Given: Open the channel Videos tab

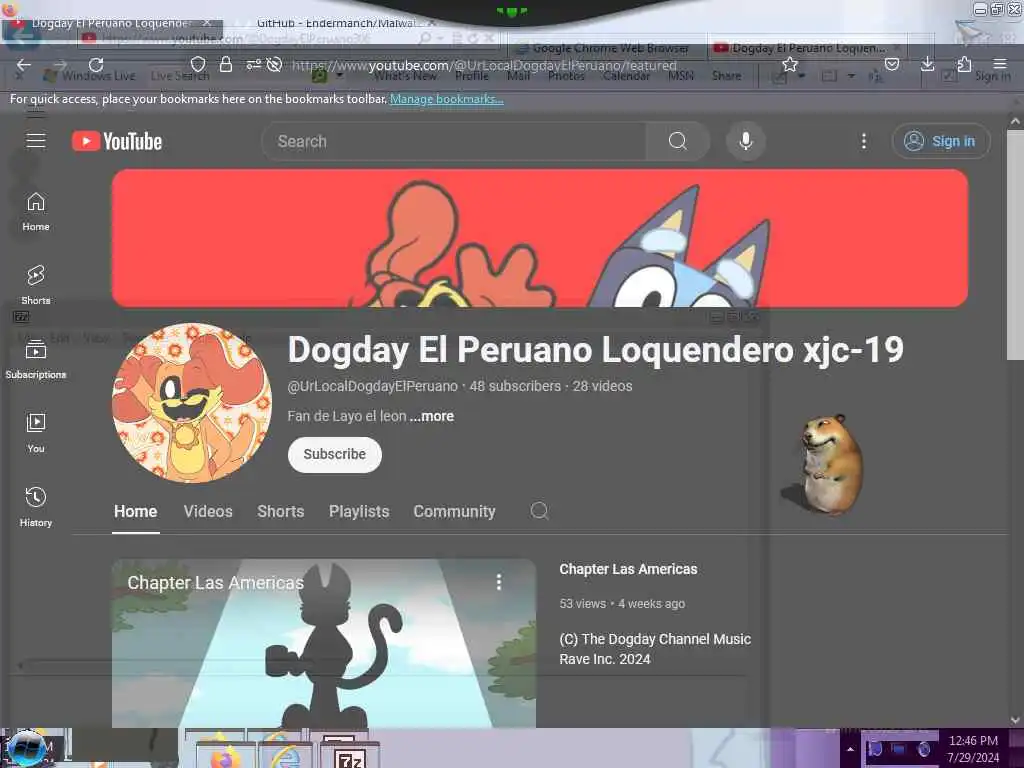Looking at the screenshot, I should (x=208, y=511).
